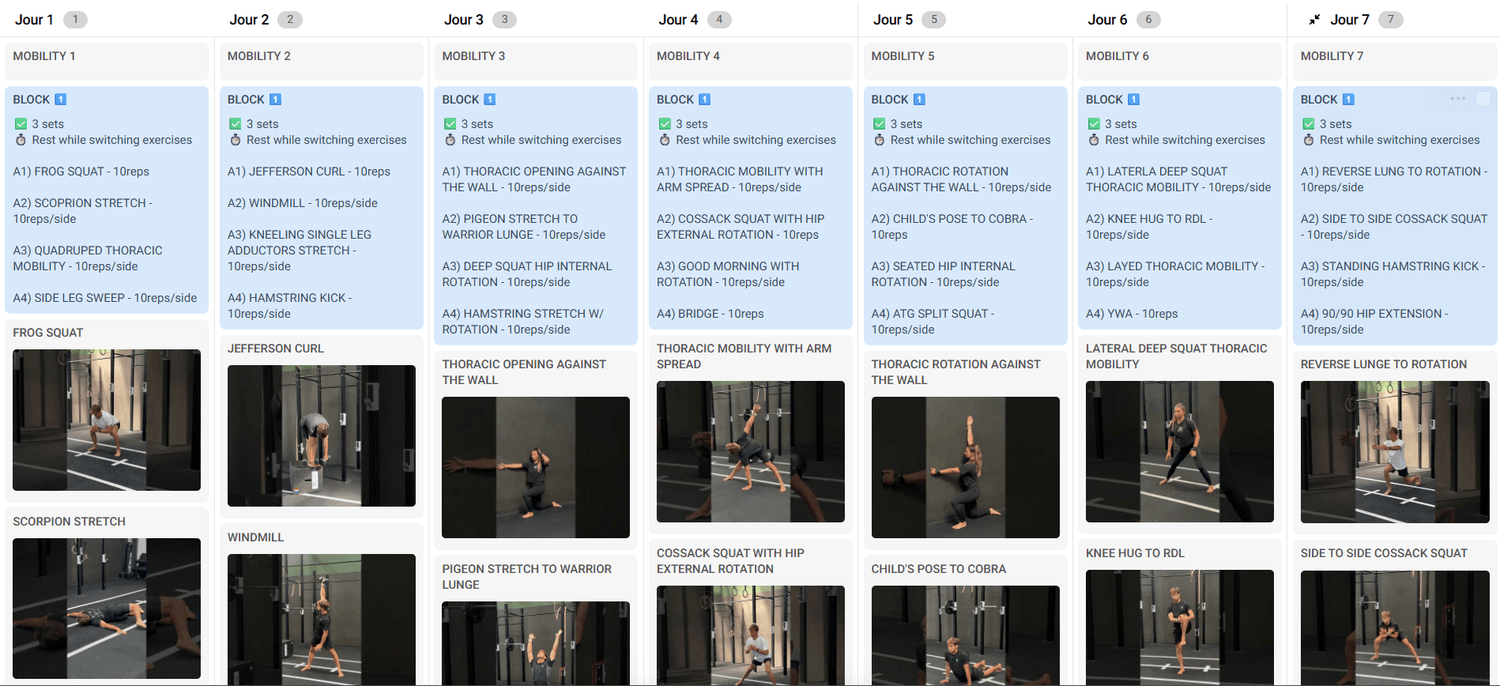
Task: Click the PIGEON STRETCH TO WARRIOR LUNGE card title
Action: click(527, 577)
